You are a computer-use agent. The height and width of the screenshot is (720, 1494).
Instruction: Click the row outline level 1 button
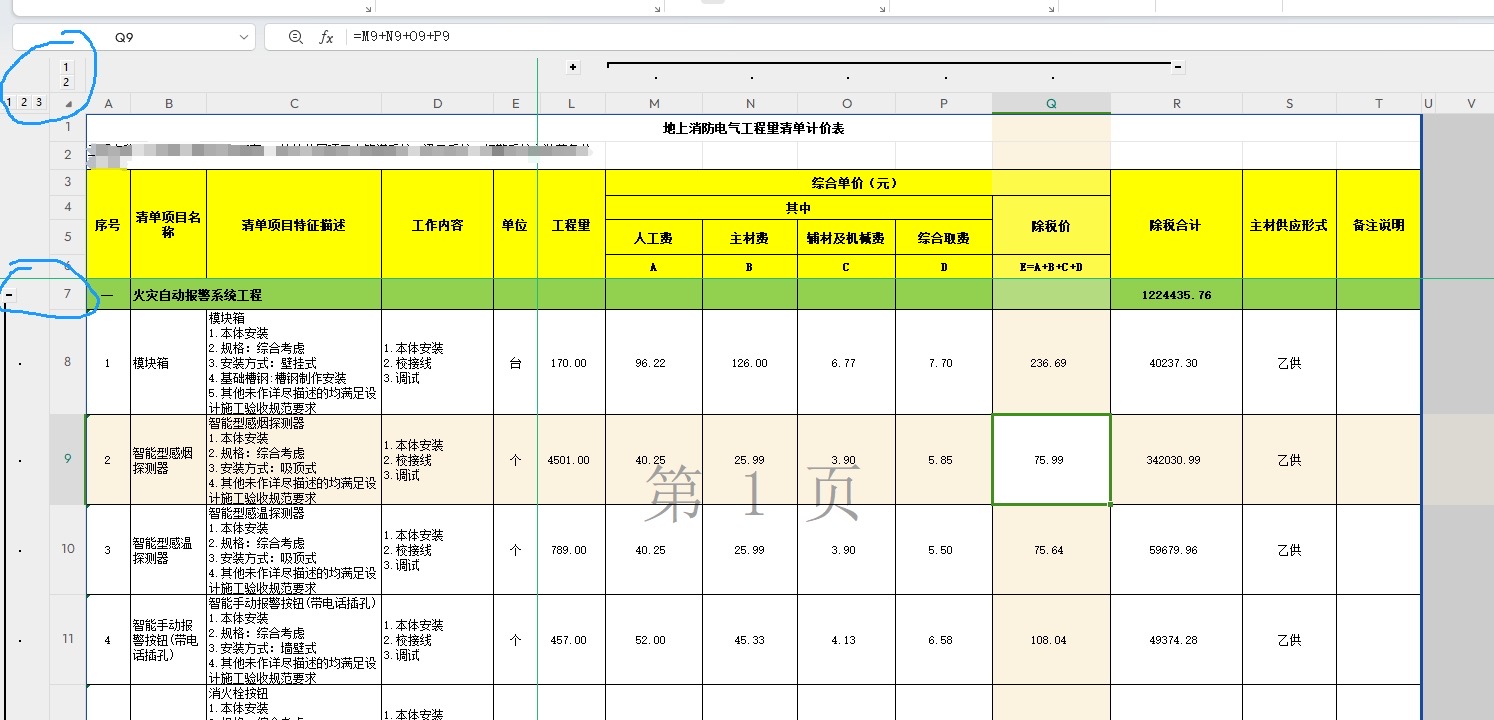[x=9, y=102]
